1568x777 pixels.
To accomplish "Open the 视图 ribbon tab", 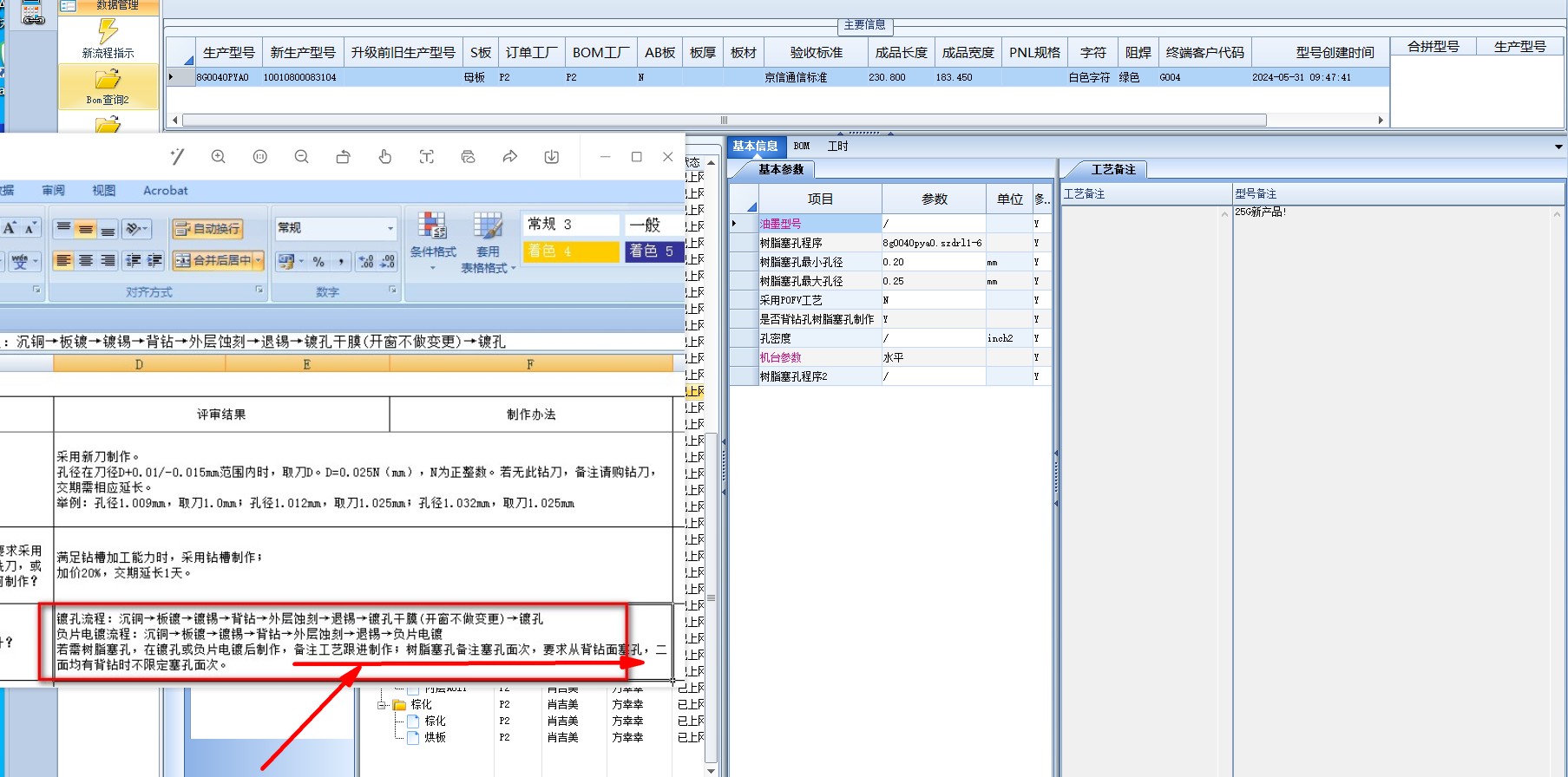I will coord(104,191).
